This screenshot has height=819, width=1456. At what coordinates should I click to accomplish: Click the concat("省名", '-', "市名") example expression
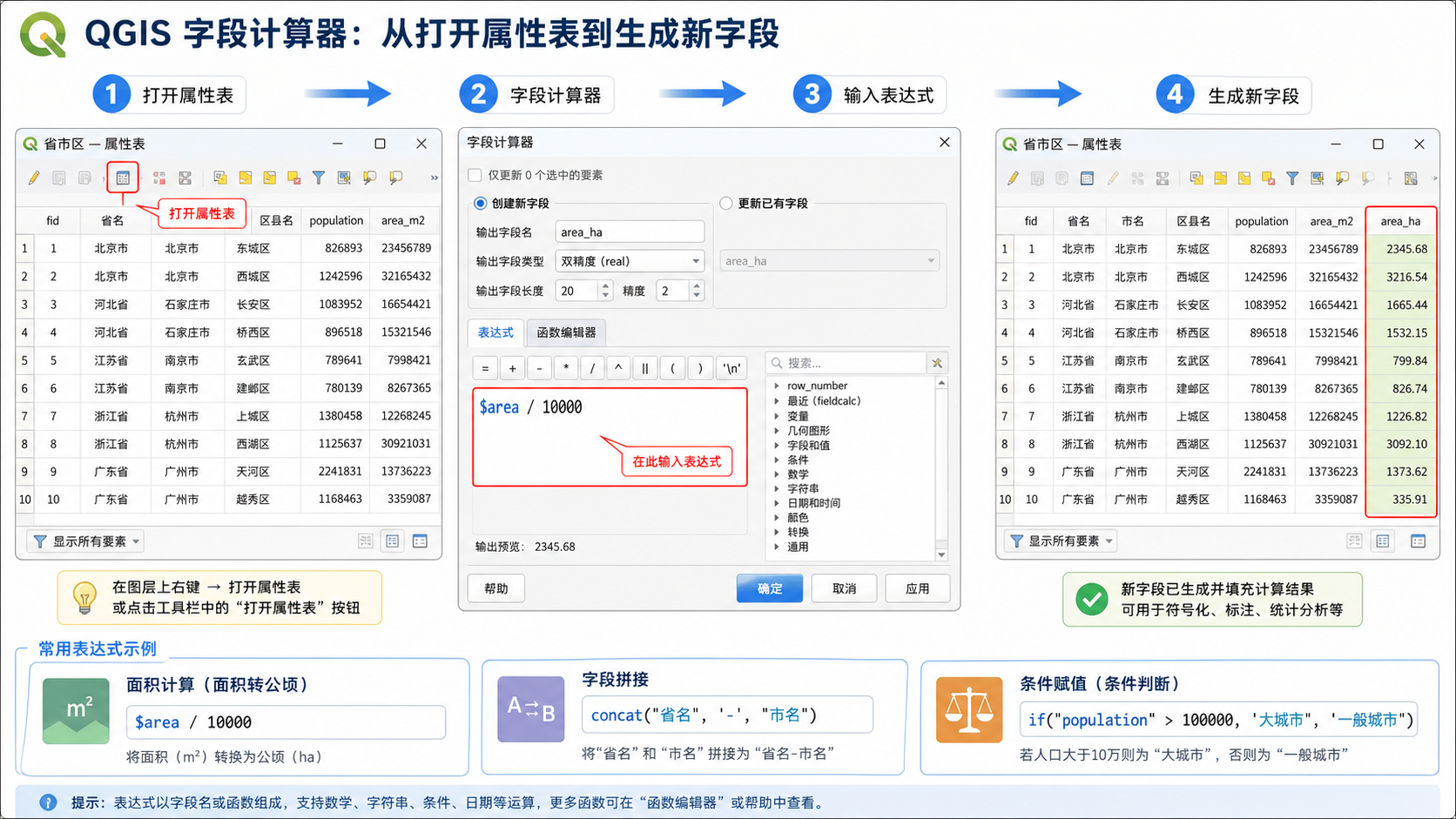pos(727,715)
